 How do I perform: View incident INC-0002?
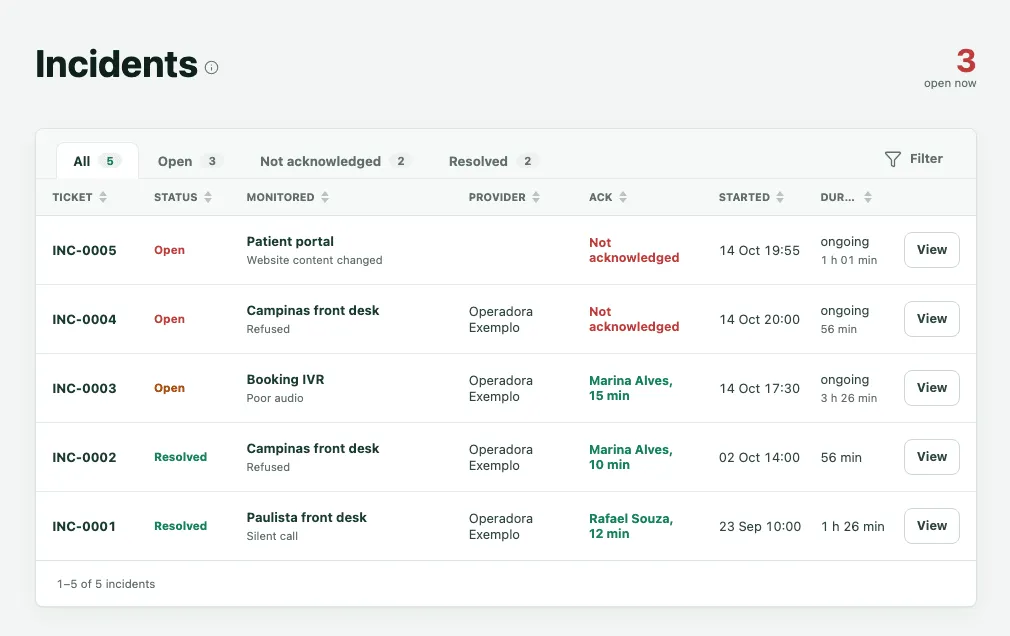[x=931, y=457]
